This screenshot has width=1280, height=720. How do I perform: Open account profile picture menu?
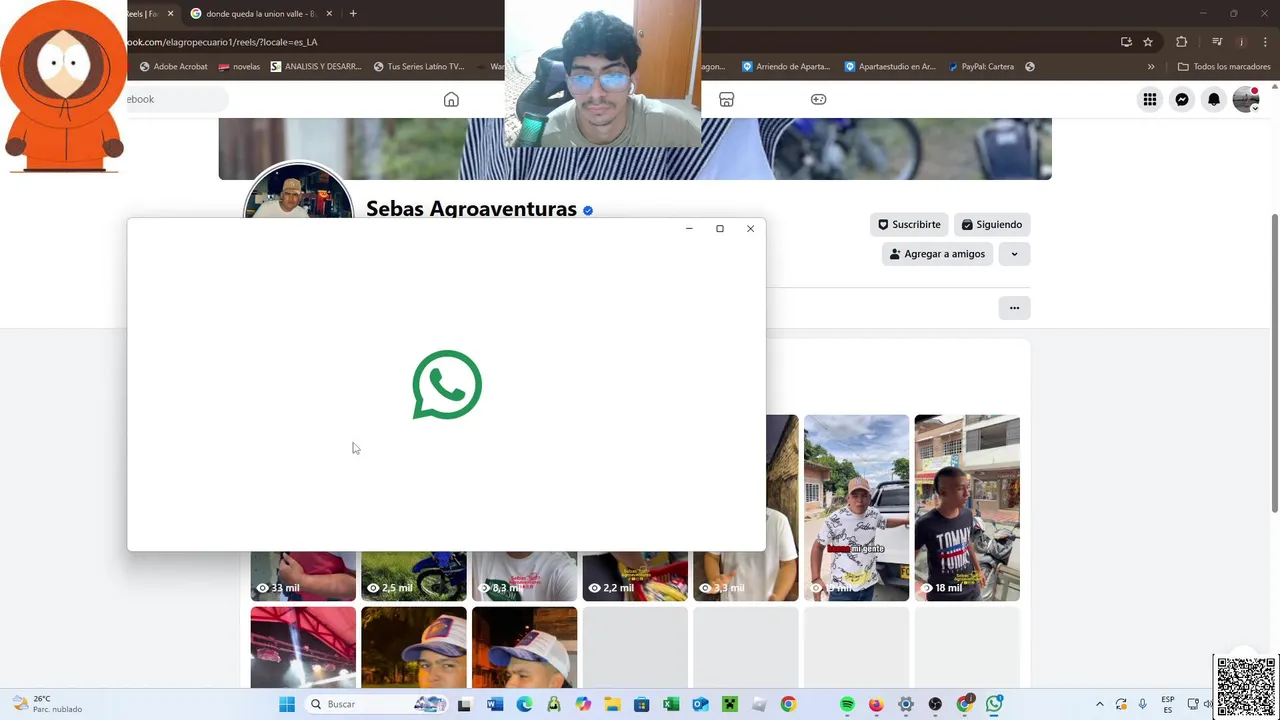point(1246,99)
